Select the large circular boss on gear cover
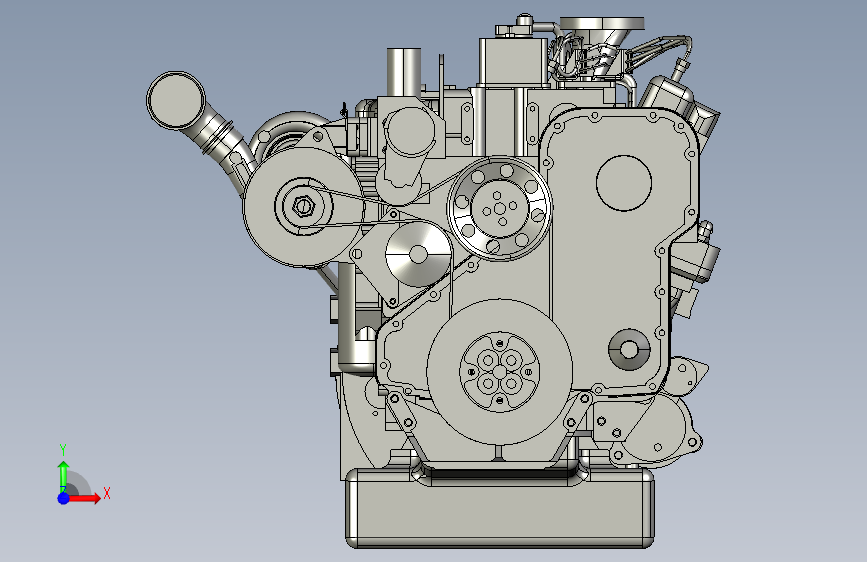The image size is (867, 562). (x=624, y=183)
